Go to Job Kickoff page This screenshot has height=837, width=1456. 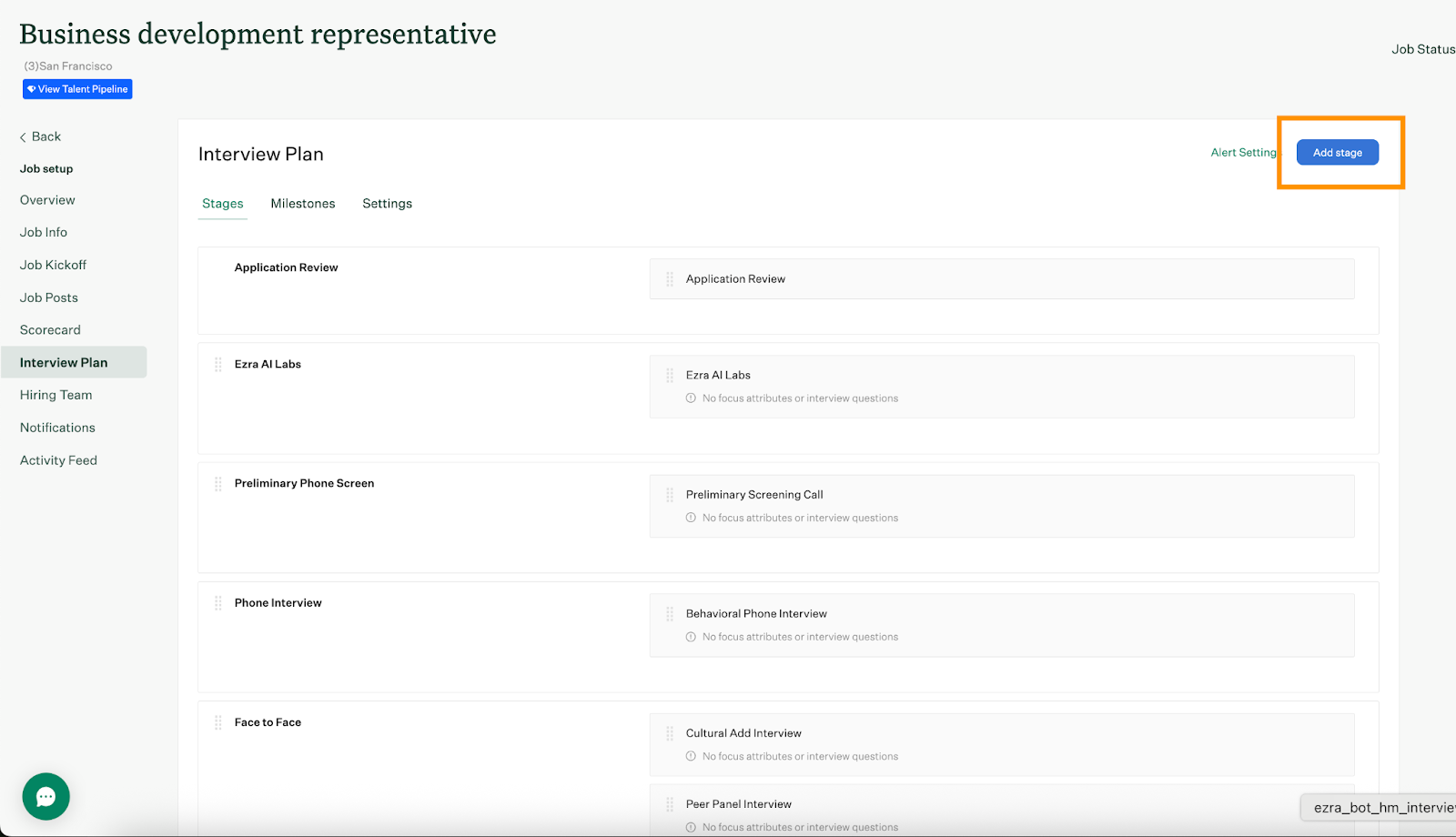click(x=53, y=265)
